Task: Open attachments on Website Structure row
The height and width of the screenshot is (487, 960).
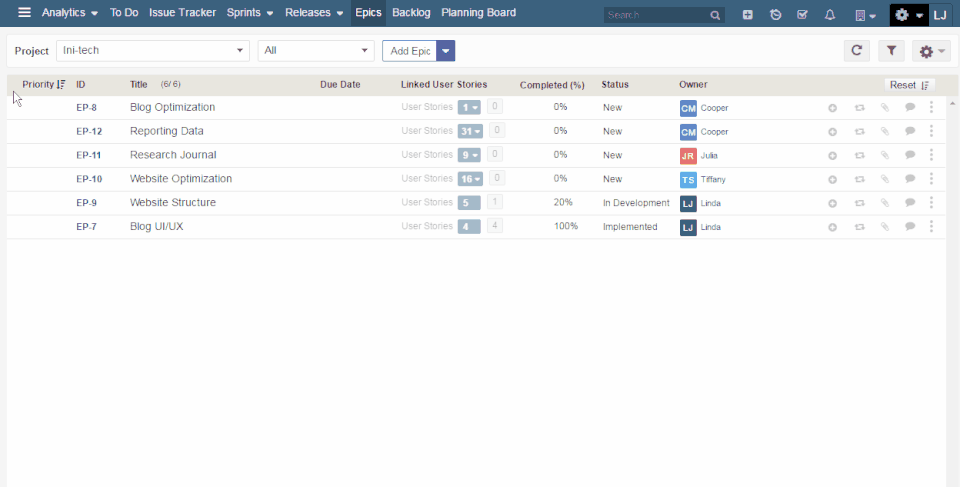Action: point(885,203)
